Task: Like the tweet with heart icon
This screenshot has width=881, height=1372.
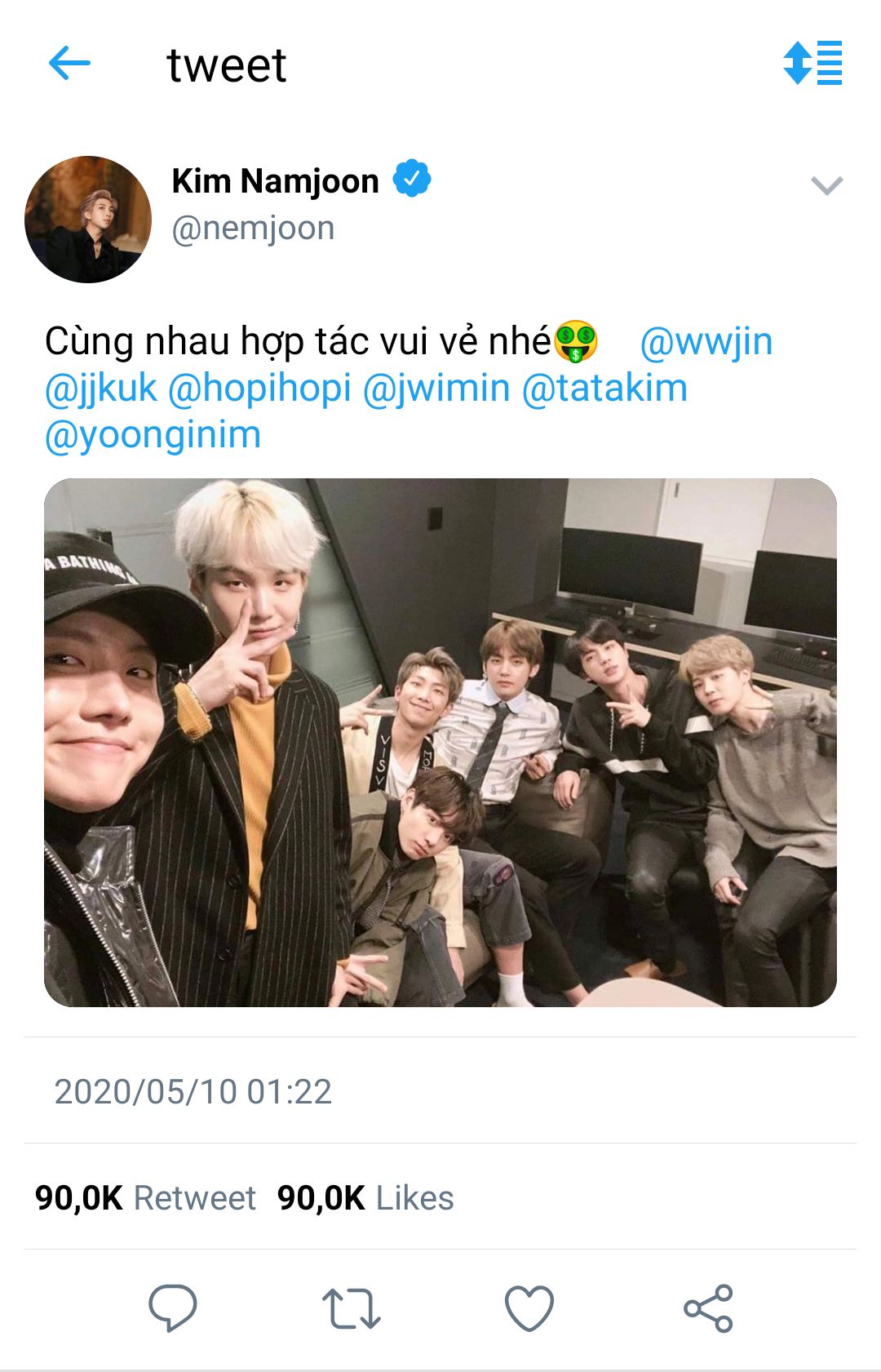Action: pos(529,1308)
